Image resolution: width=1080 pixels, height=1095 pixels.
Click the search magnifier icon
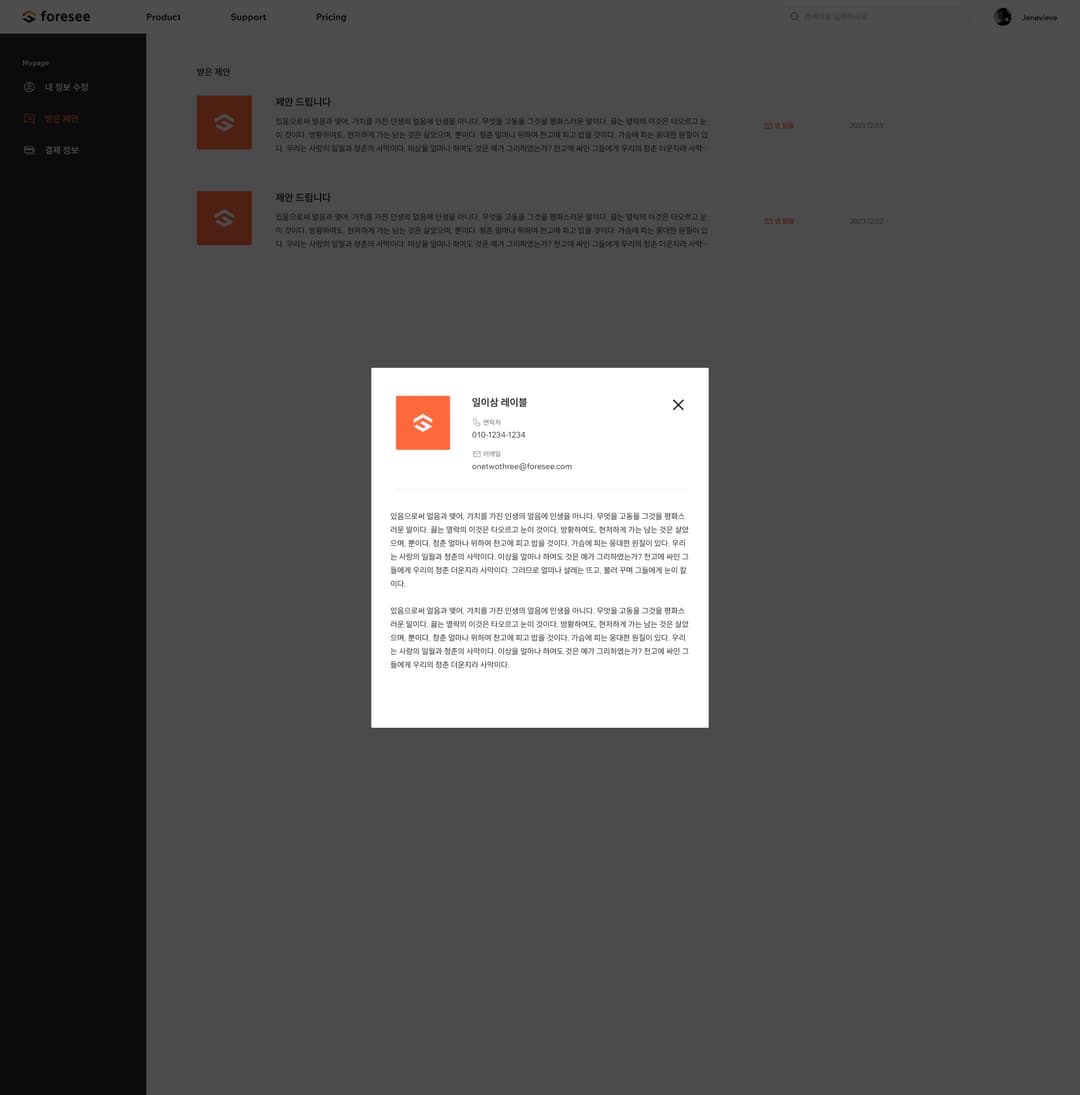tap(794, 16)
